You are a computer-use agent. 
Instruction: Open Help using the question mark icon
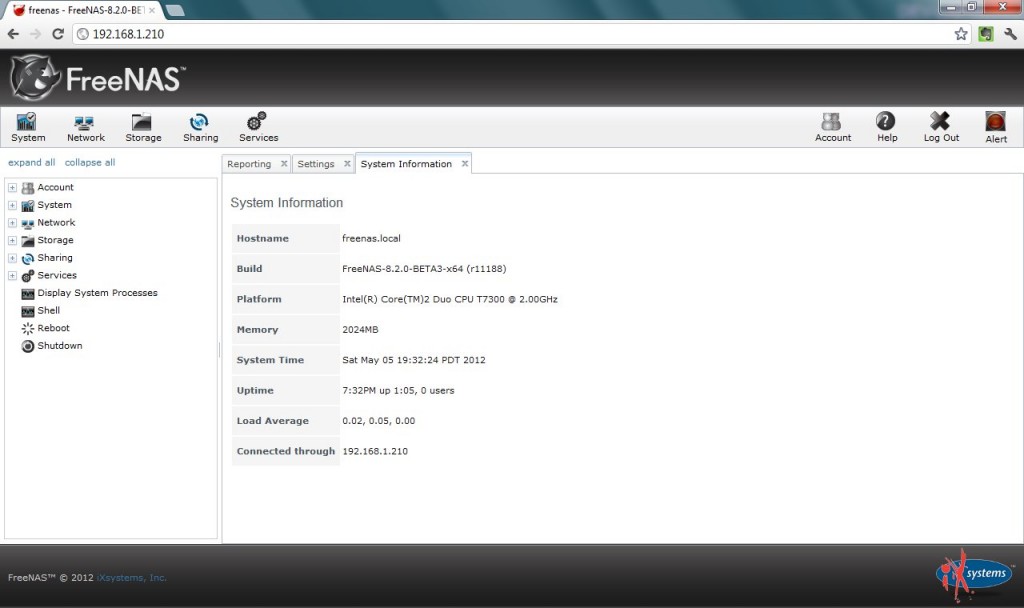click(x=886, y=125)
